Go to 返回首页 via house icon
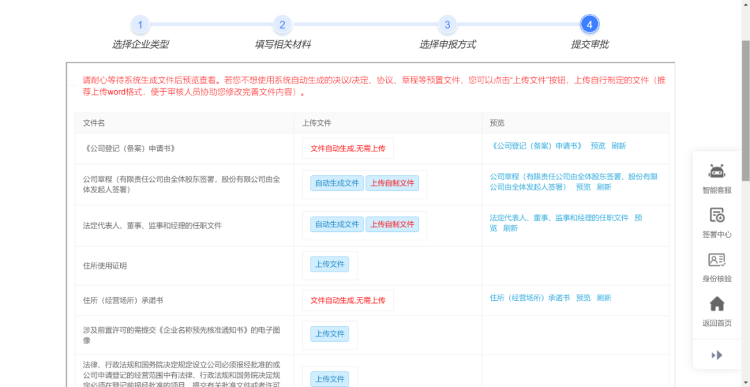The height and width of the screenshot is (387, 750). pos(717,304)
